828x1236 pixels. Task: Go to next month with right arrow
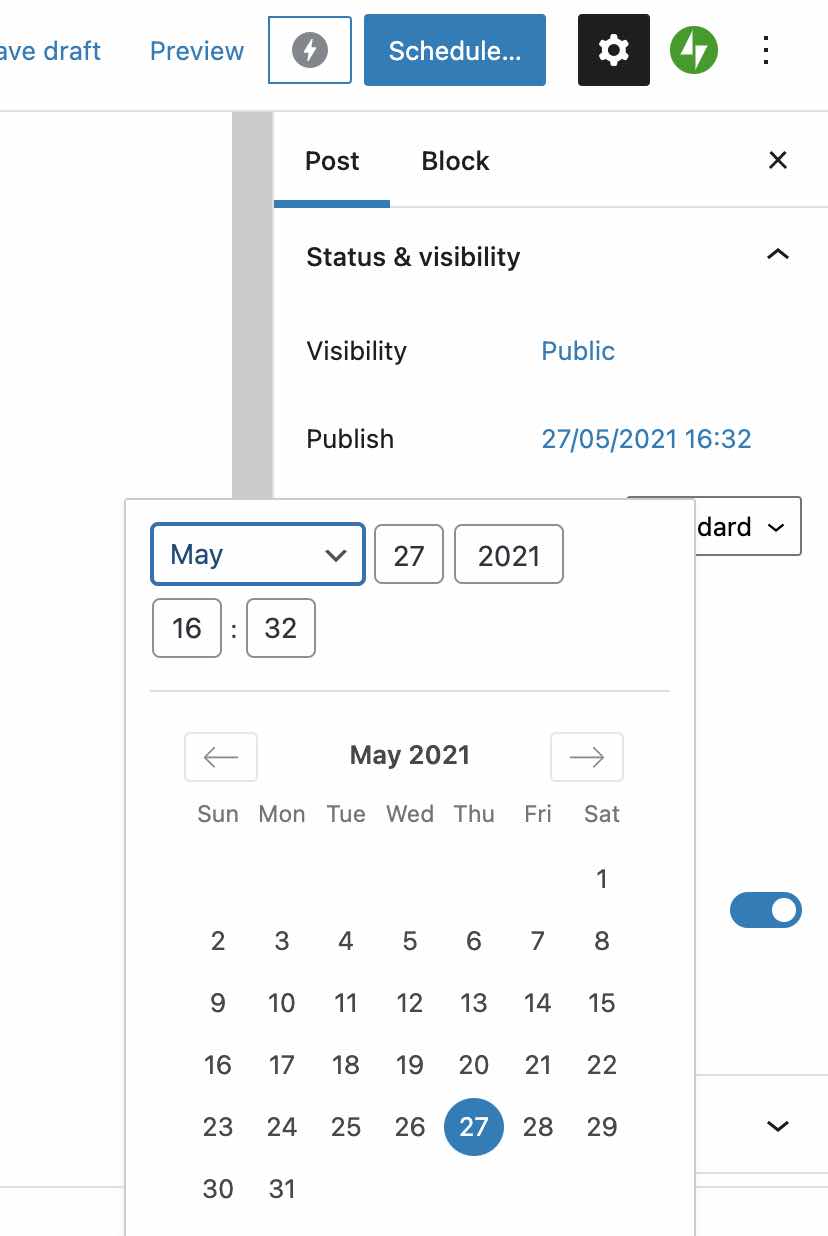point(587,757)
